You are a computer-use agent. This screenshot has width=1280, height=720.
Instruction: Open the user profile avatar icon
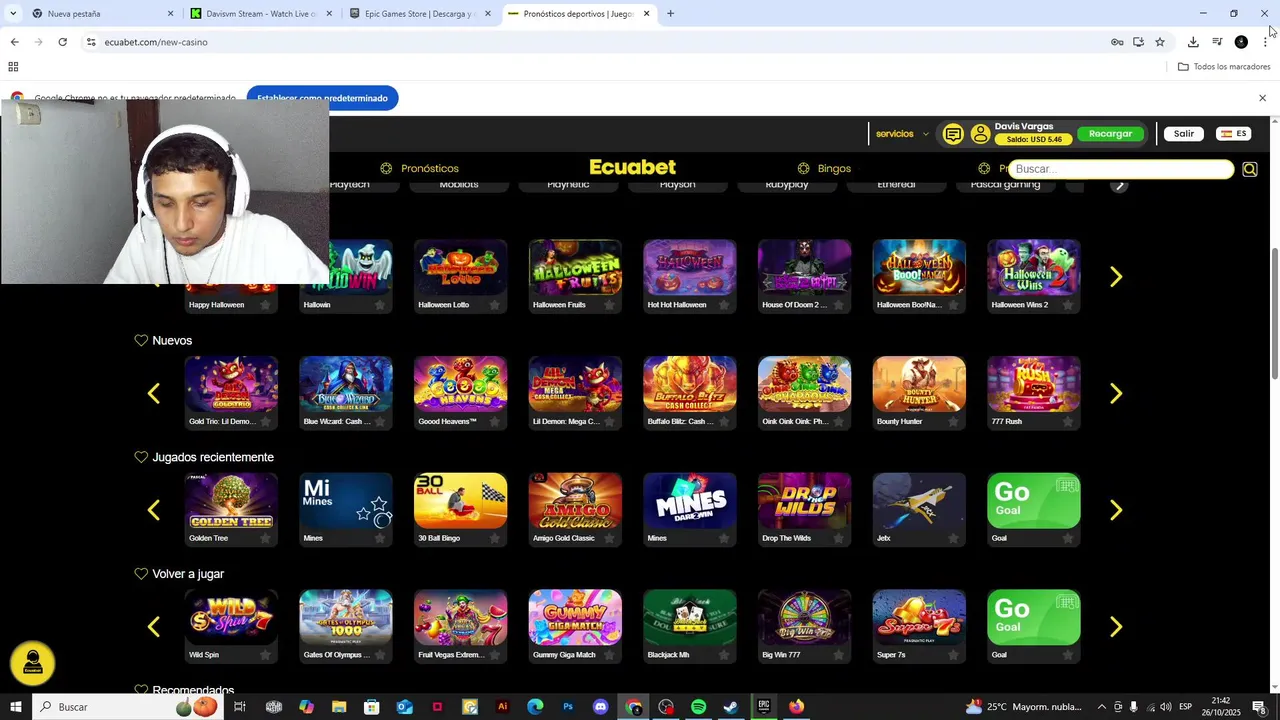(980, 134)
